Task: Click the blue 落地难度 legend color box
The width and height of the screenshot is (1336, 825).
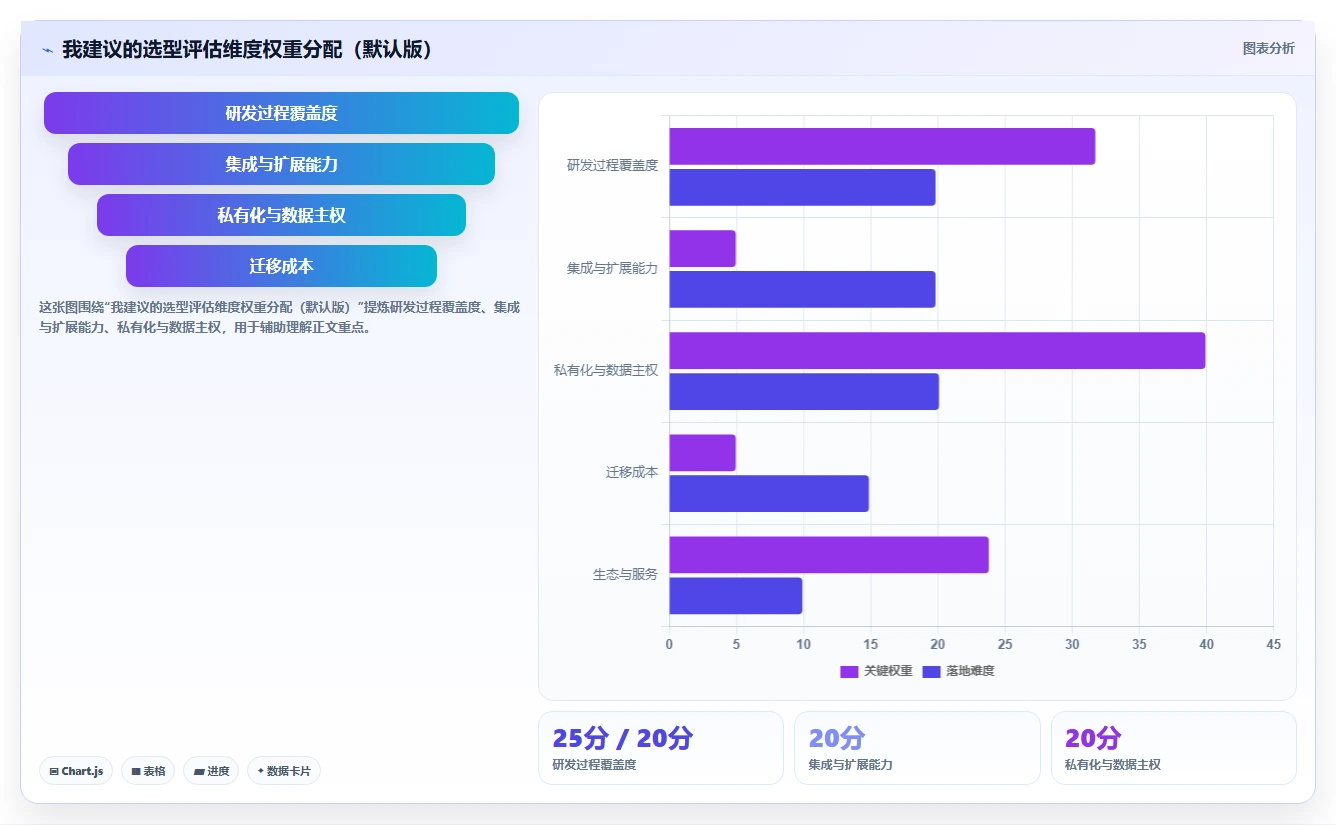Action: 931,671
